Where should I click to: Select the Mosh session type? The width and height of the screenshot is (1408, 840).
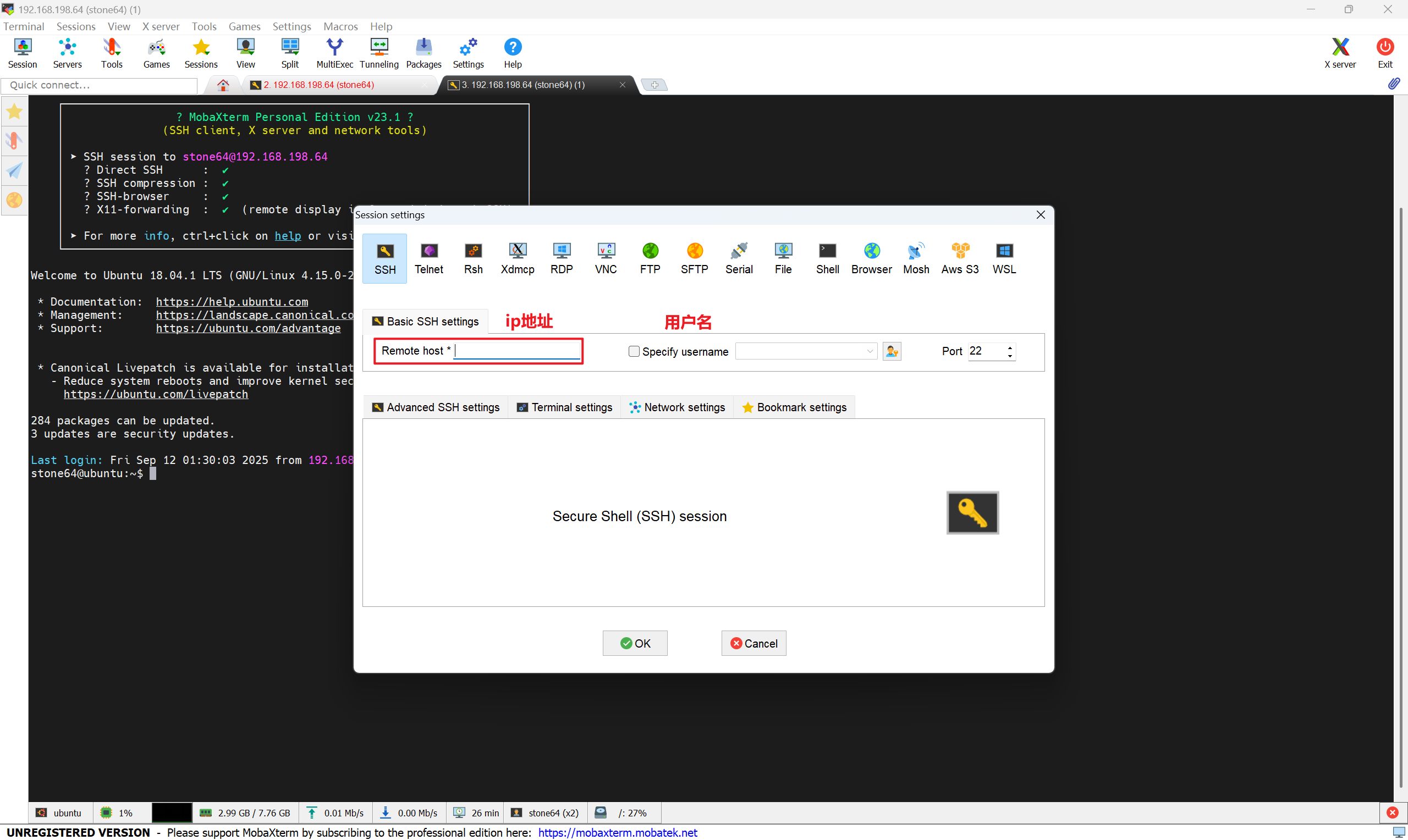[x=916, y=259]
